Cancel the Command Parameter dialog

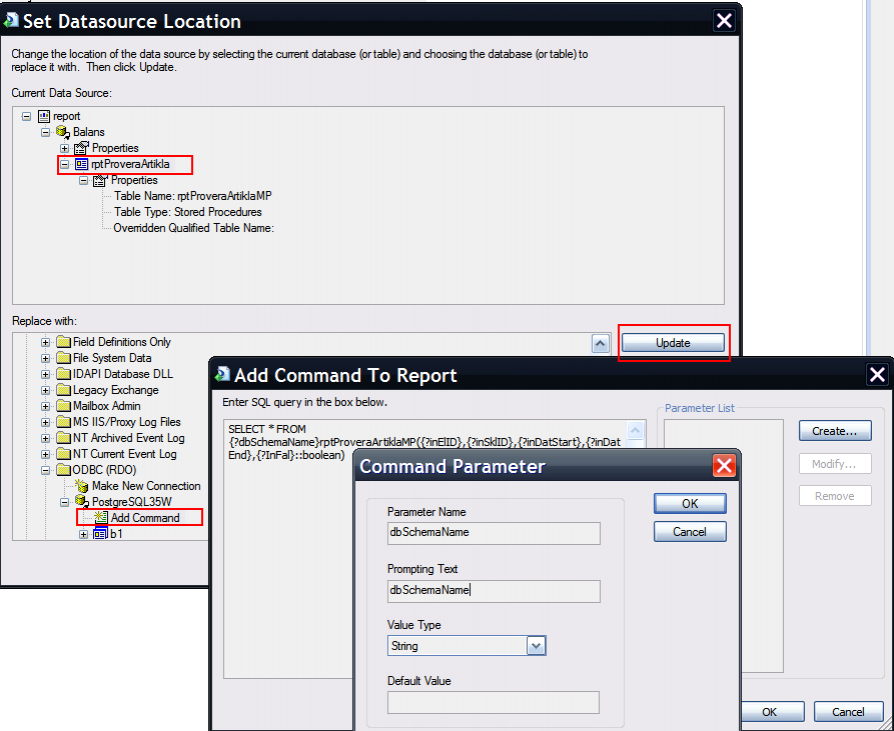click(690, 532)
